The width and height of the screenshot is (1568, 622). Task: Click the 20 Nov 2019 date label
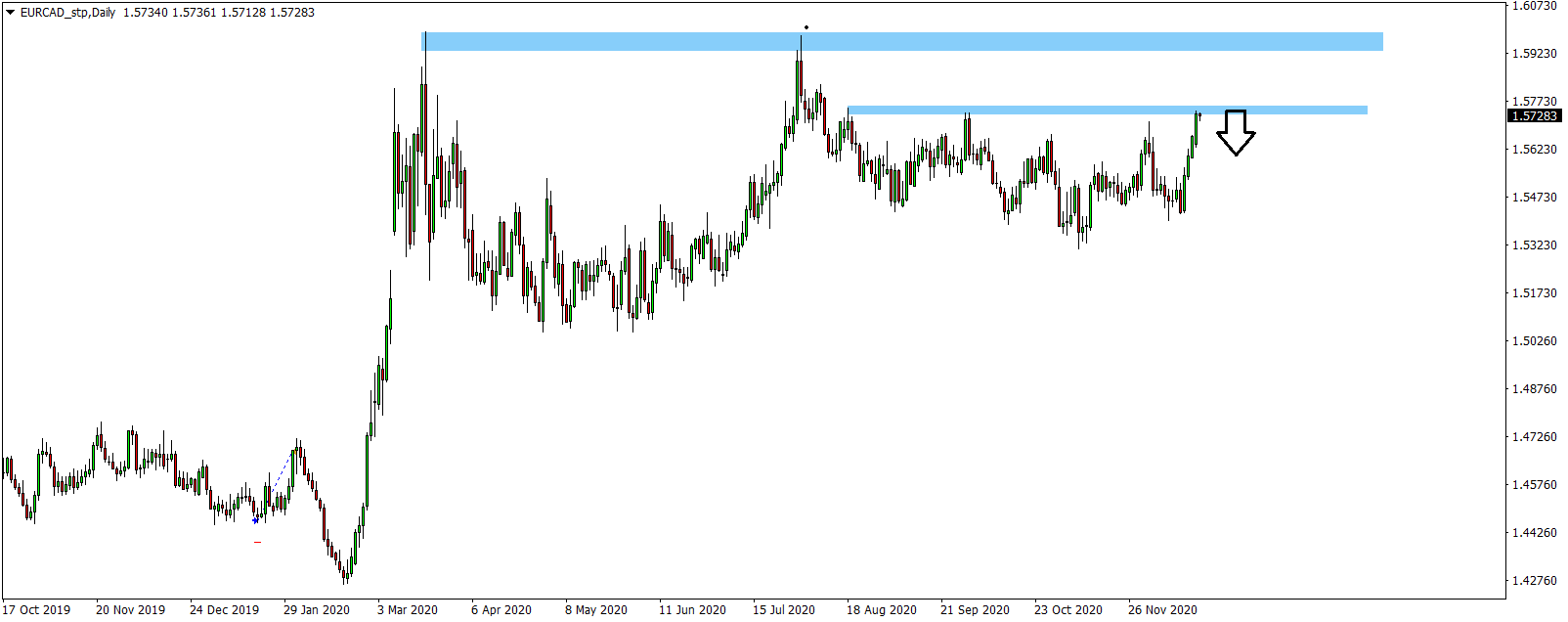click(130, 610)
